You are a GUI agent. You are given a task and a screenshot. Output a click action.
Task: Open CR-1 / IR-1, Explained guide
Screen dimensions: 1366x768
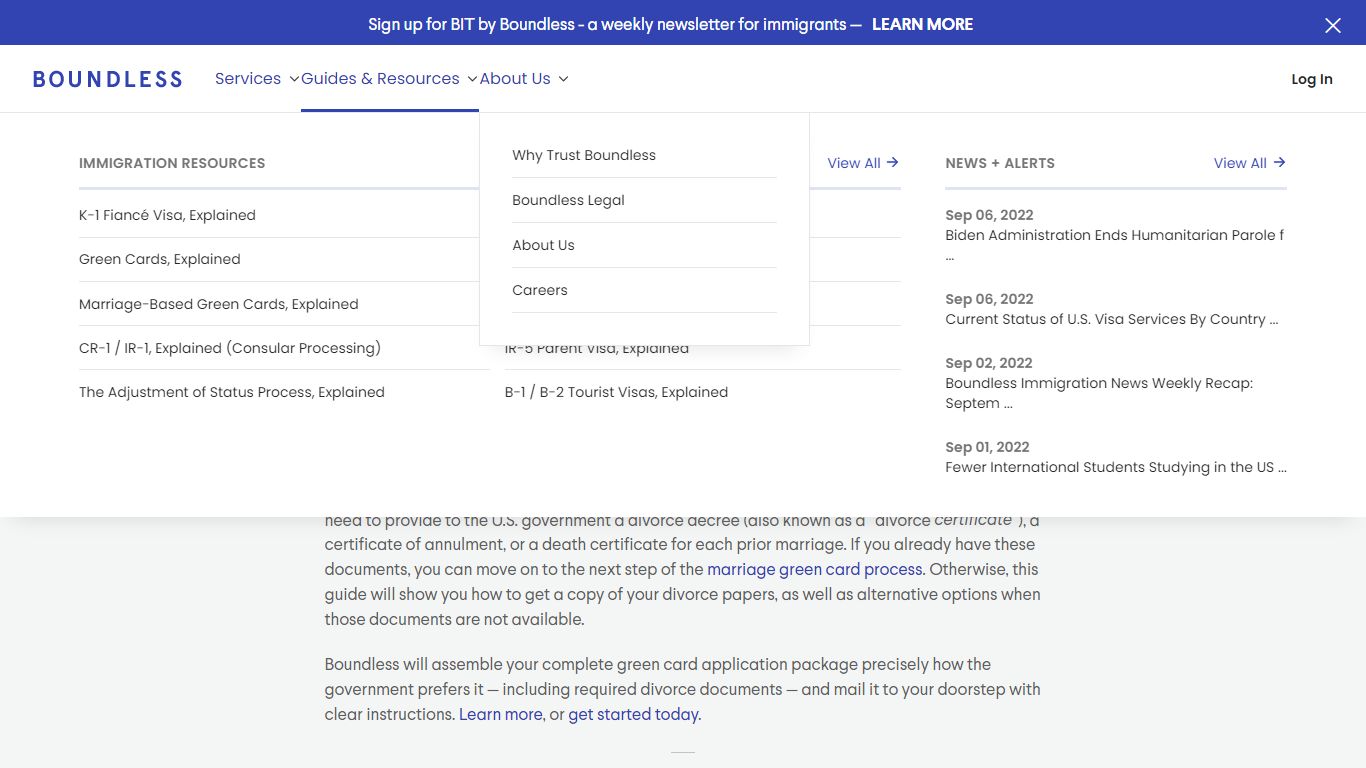pos(230,348)
